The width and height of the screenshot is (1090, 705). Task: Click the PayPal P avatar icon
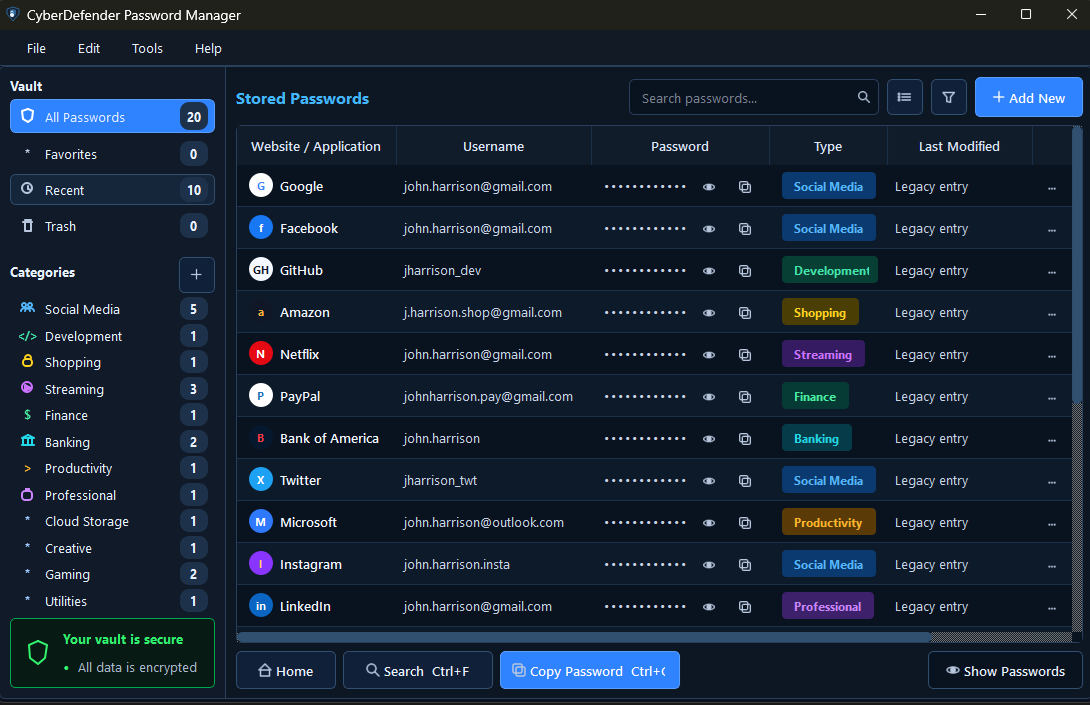(261, 396)
